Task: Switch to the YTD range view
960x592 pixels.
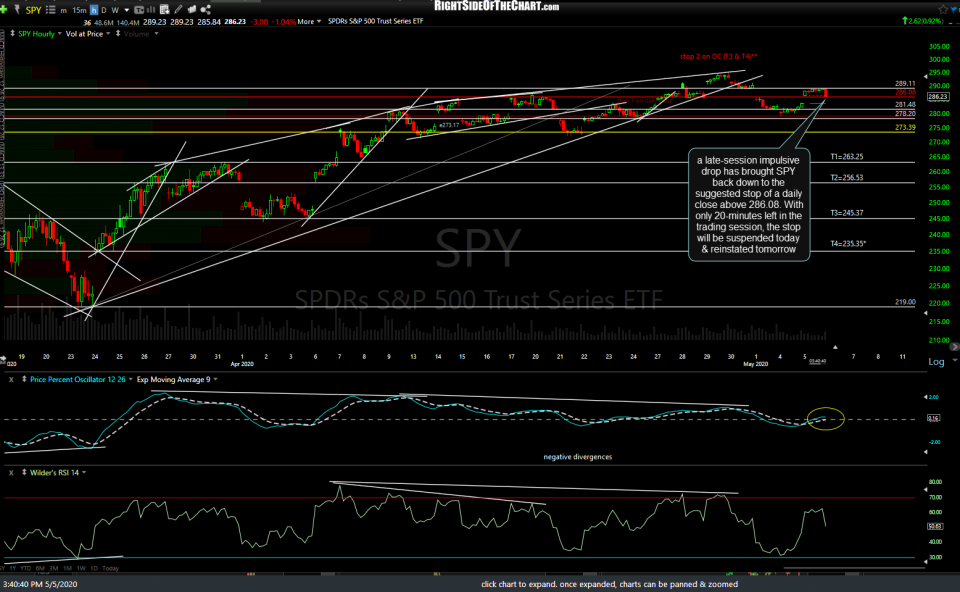Action: 25,568
